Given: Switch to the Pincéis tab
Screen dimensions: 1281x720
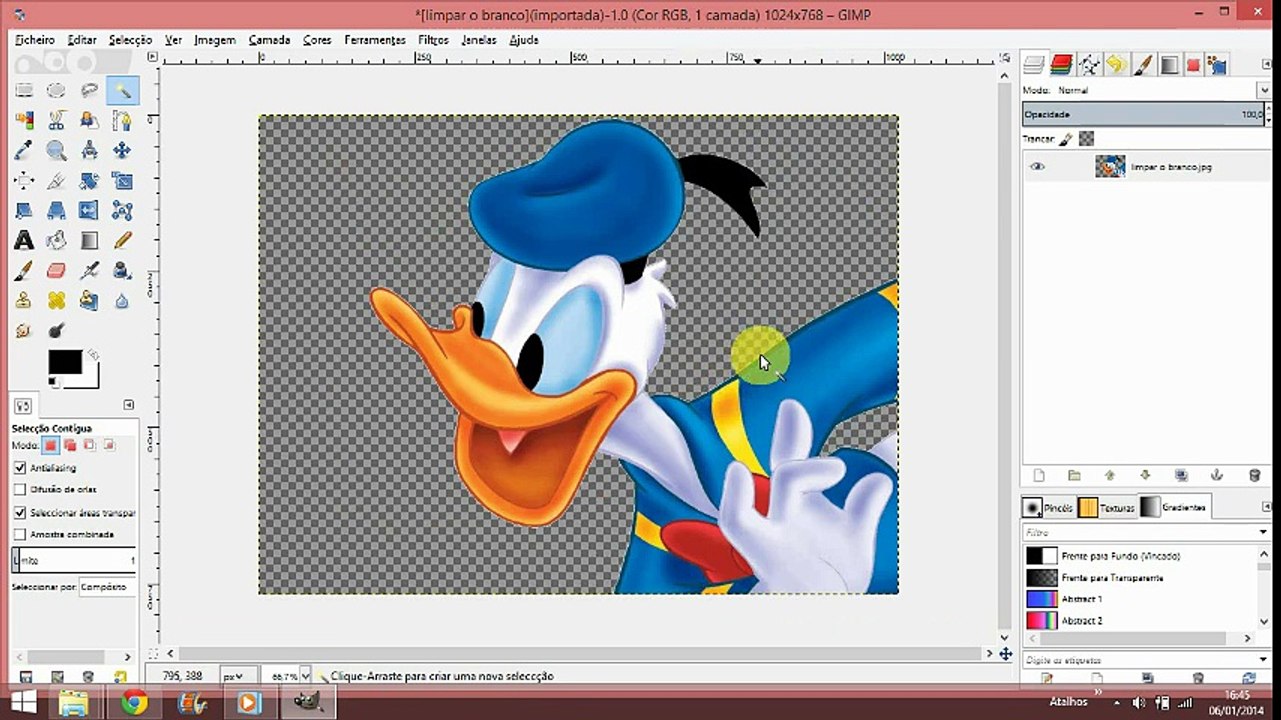Looking at the screenshot, I should (1049, 507).
